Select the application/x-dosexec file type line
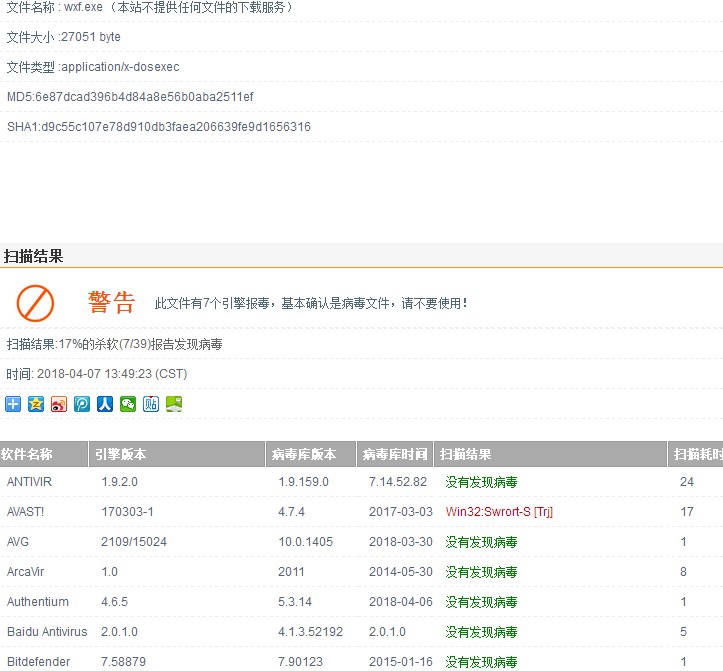 (93, 67)
